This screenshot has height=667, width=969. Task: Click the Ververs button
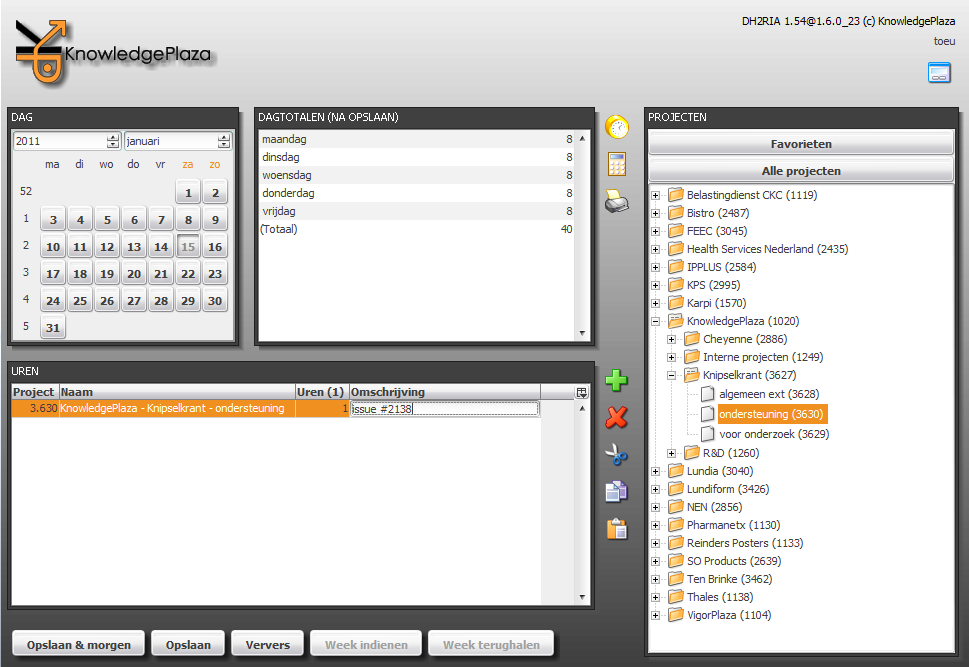[268, 645]
